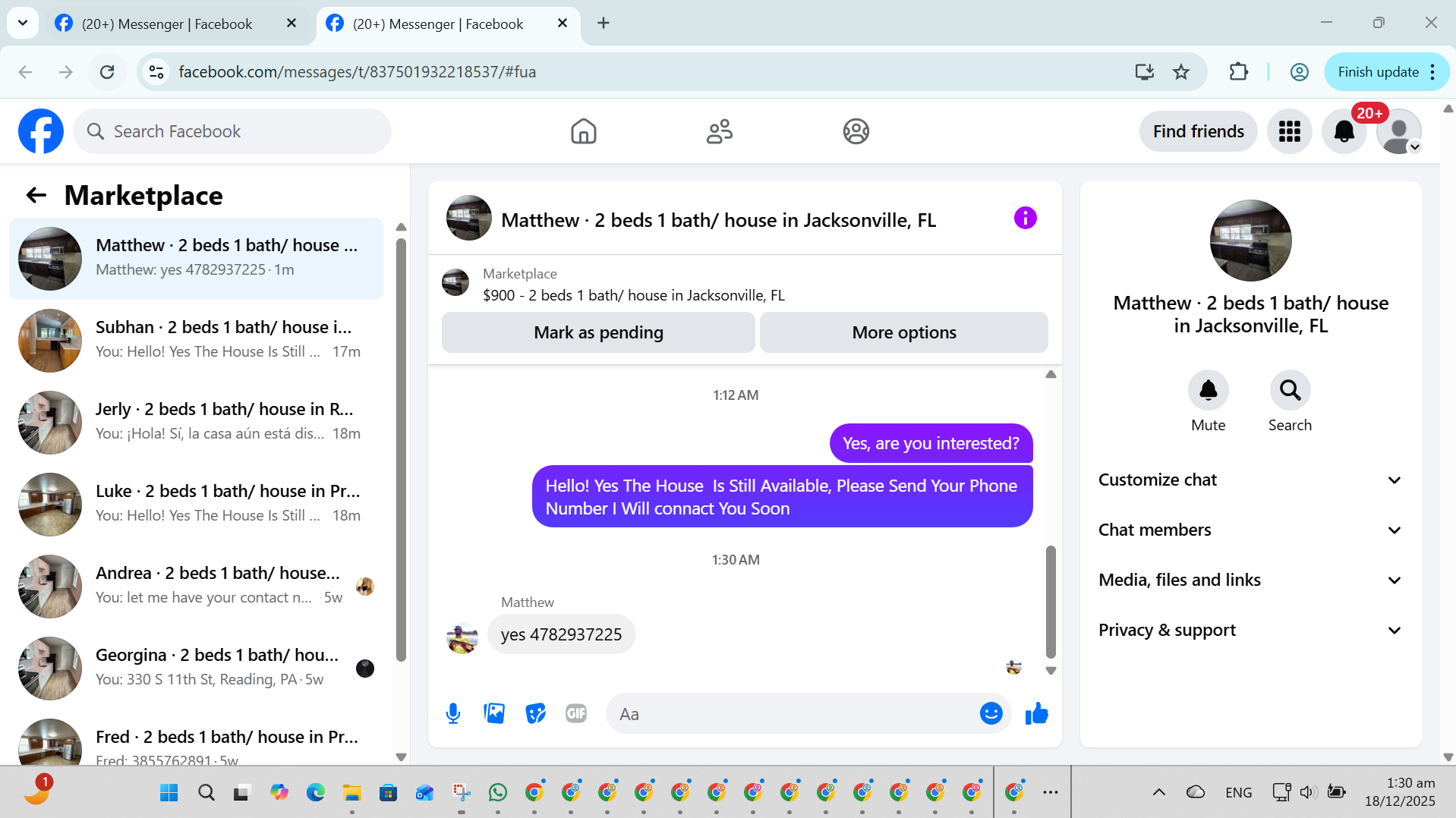Click conversation list scrollbar thumb
This screenshot has width=1456, height=818.
pos(401,449)
